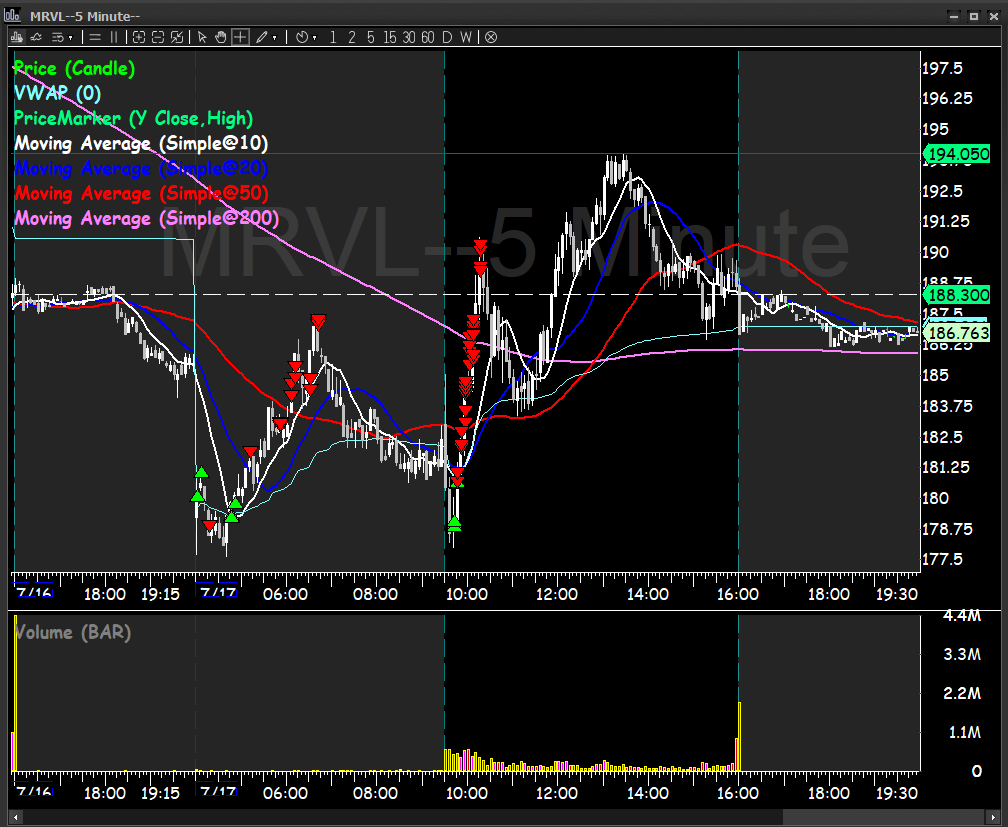Switch to 2 minute interval
The image size is (1008, 827).
[x=352, y=37]
